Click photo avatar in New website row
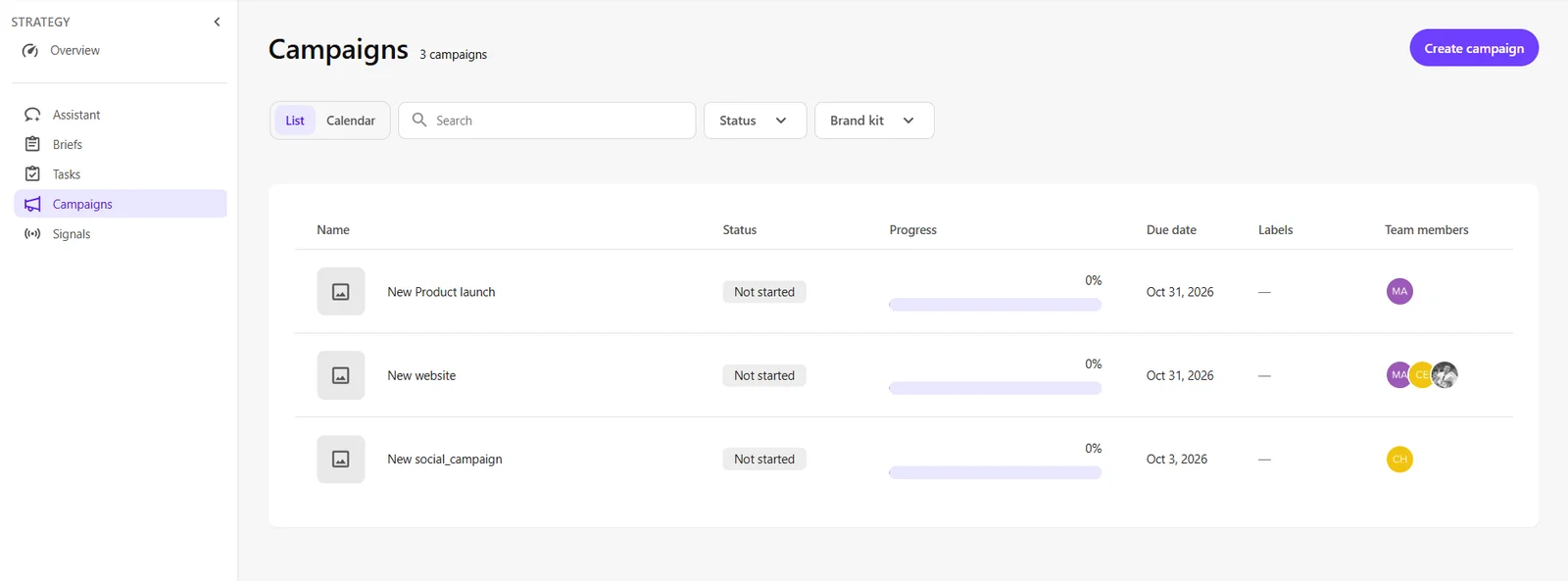 click(x=1445, y=375)
